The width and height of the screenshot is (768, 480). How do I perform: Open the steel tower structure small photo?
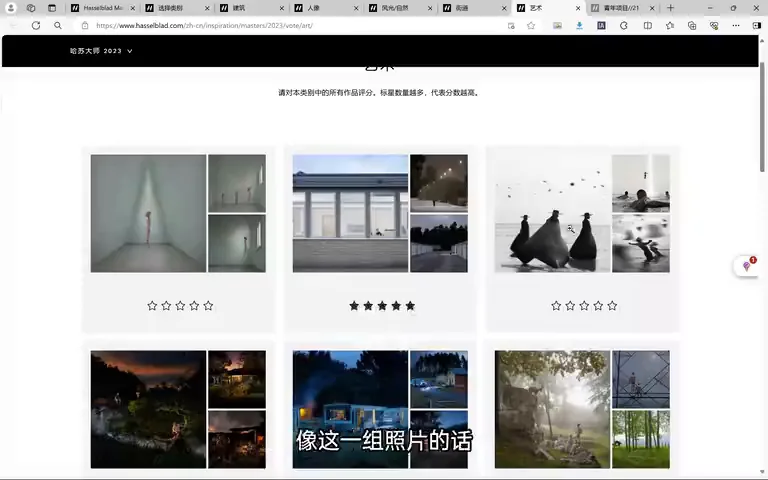point(641,379)
